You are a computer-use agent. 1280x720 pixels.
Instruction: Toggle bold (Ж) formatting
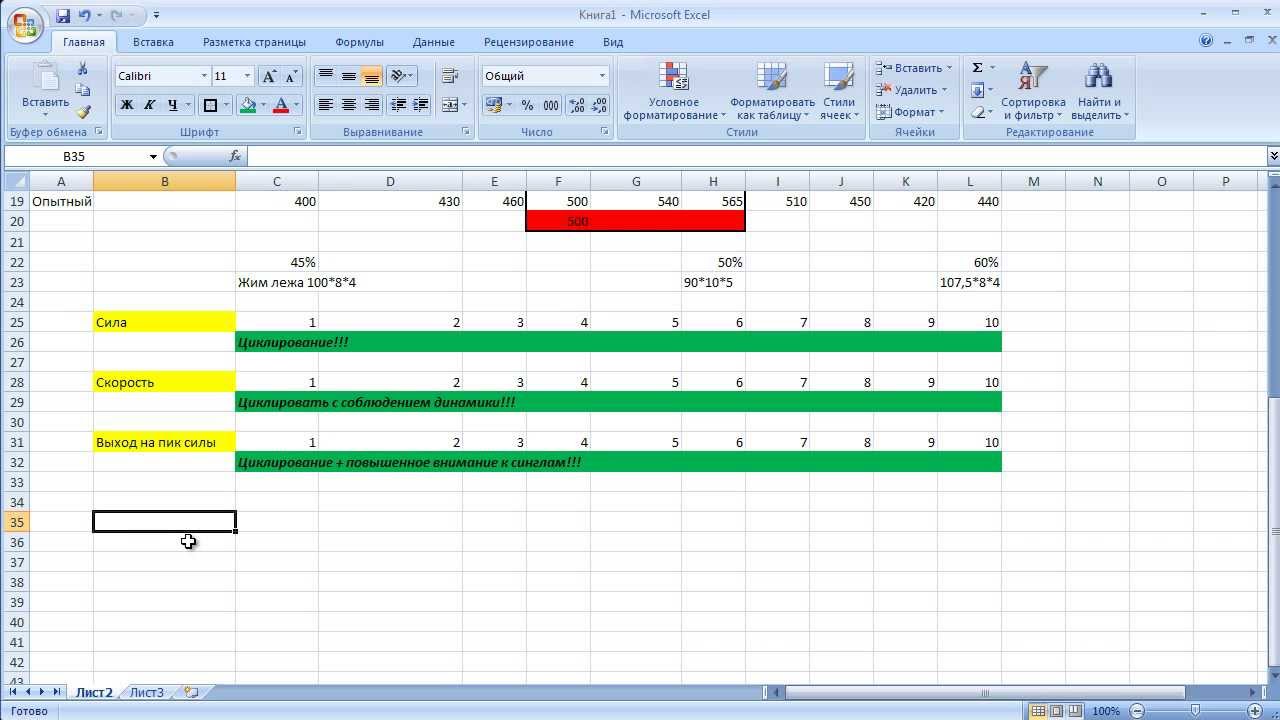[127, 105]
